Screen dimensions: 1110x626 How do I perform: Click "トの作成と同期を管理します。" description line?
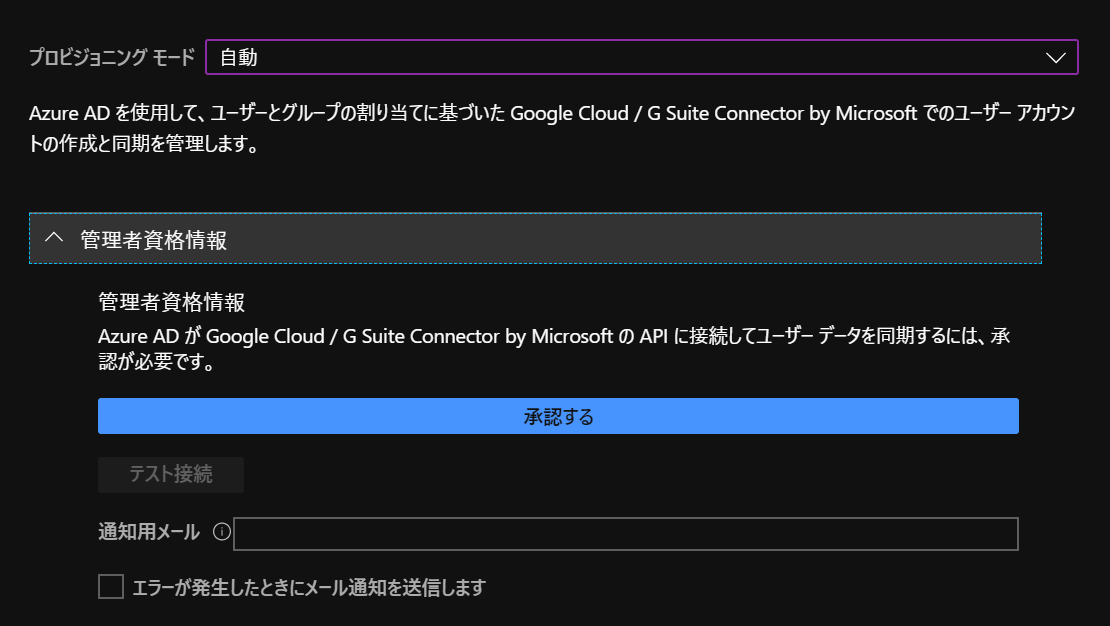tap(144, 145)
